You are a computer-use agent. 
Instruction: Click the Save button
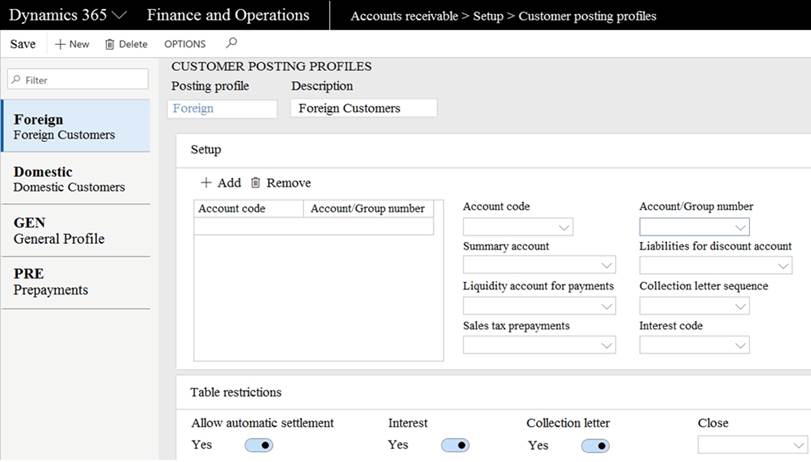point(23,44)
